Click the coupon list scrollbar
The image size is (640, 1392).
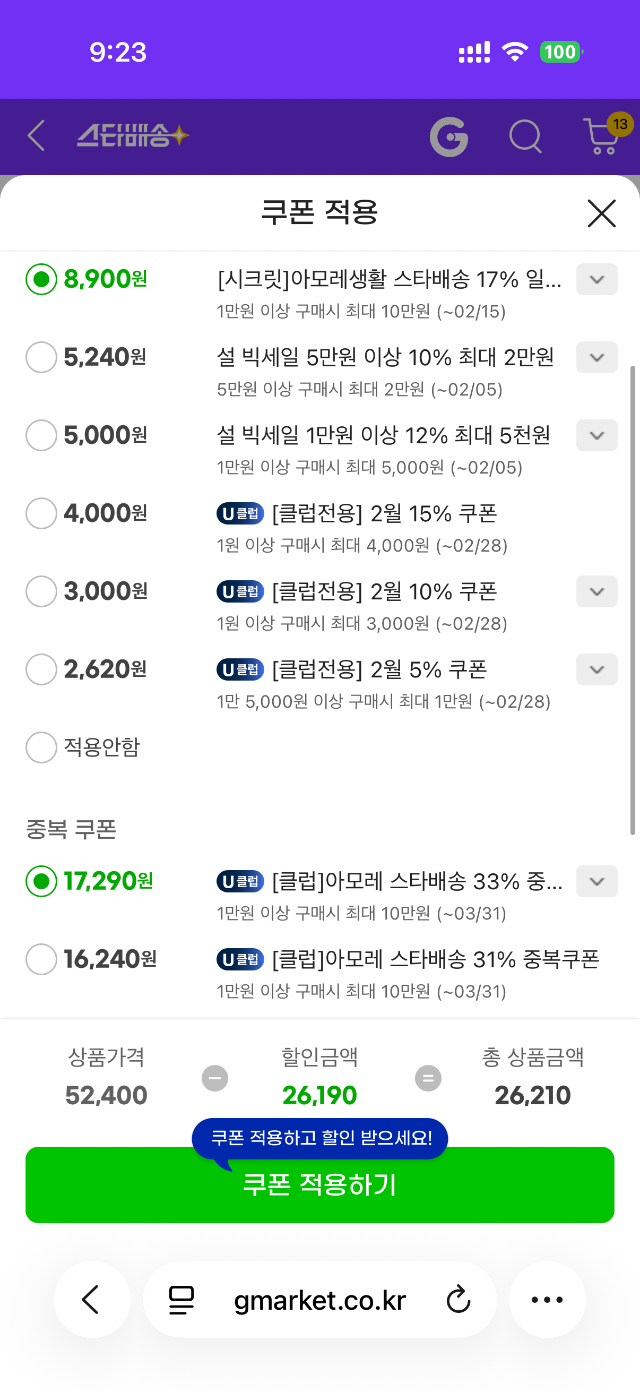(632, 600)
